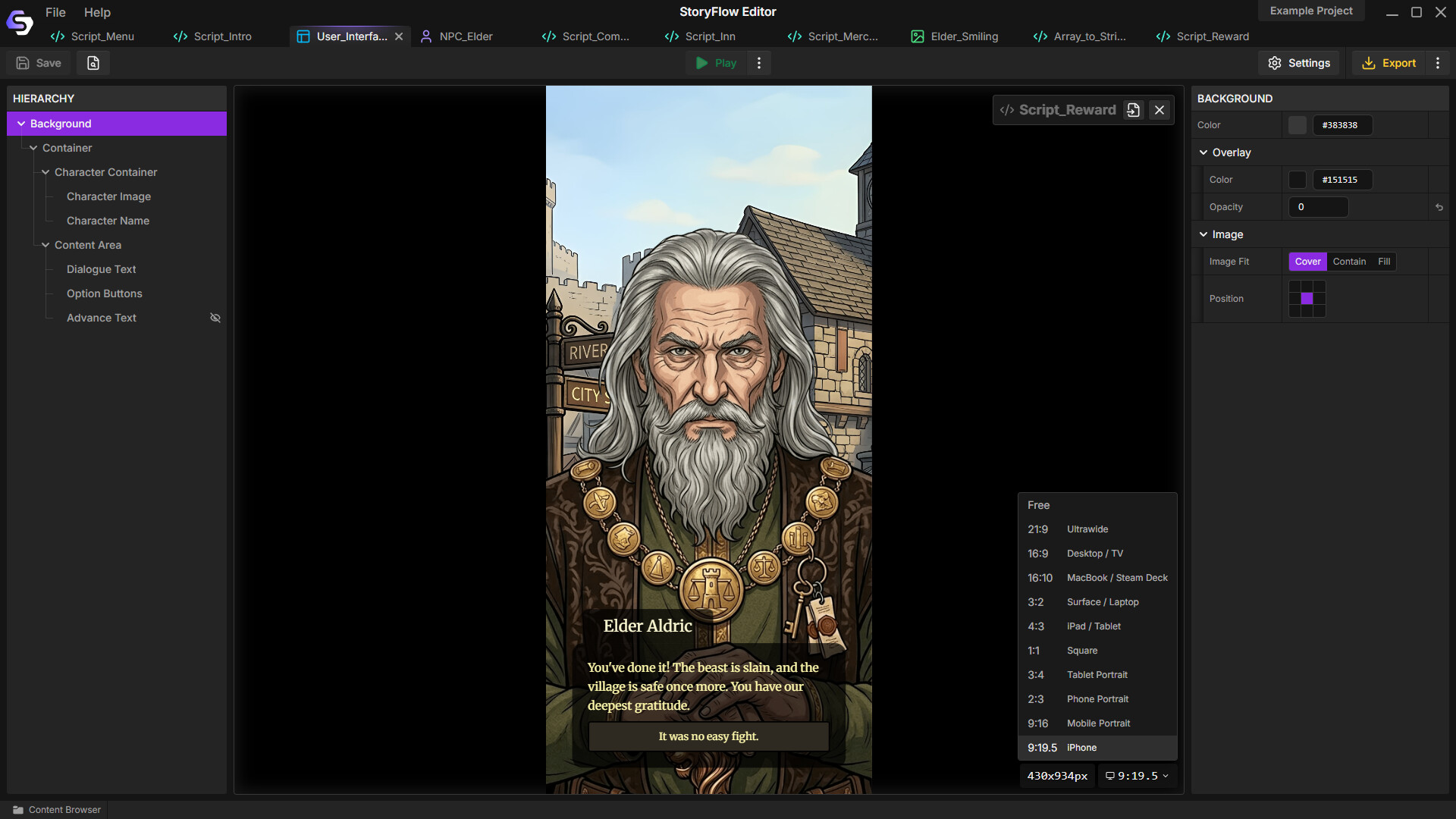Click the Background color swatch #383838
This screenshot has width=1456, height=819.
[1298, 125]
